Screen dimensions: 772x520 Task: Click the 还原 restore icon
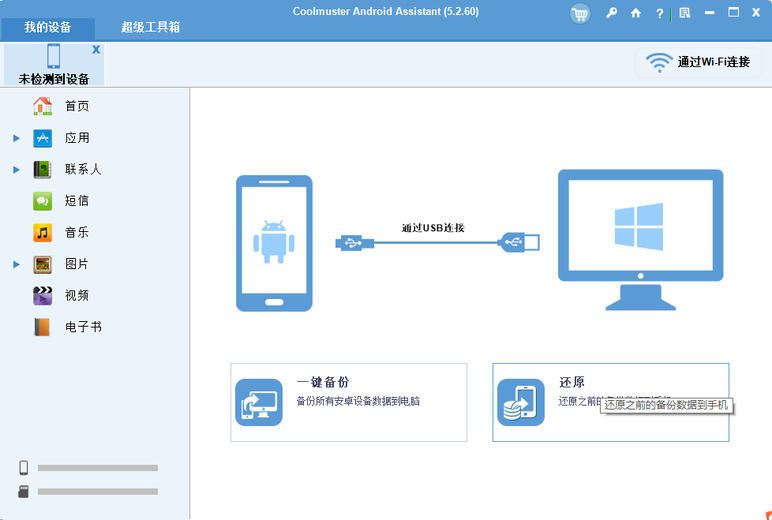point(521,402)
